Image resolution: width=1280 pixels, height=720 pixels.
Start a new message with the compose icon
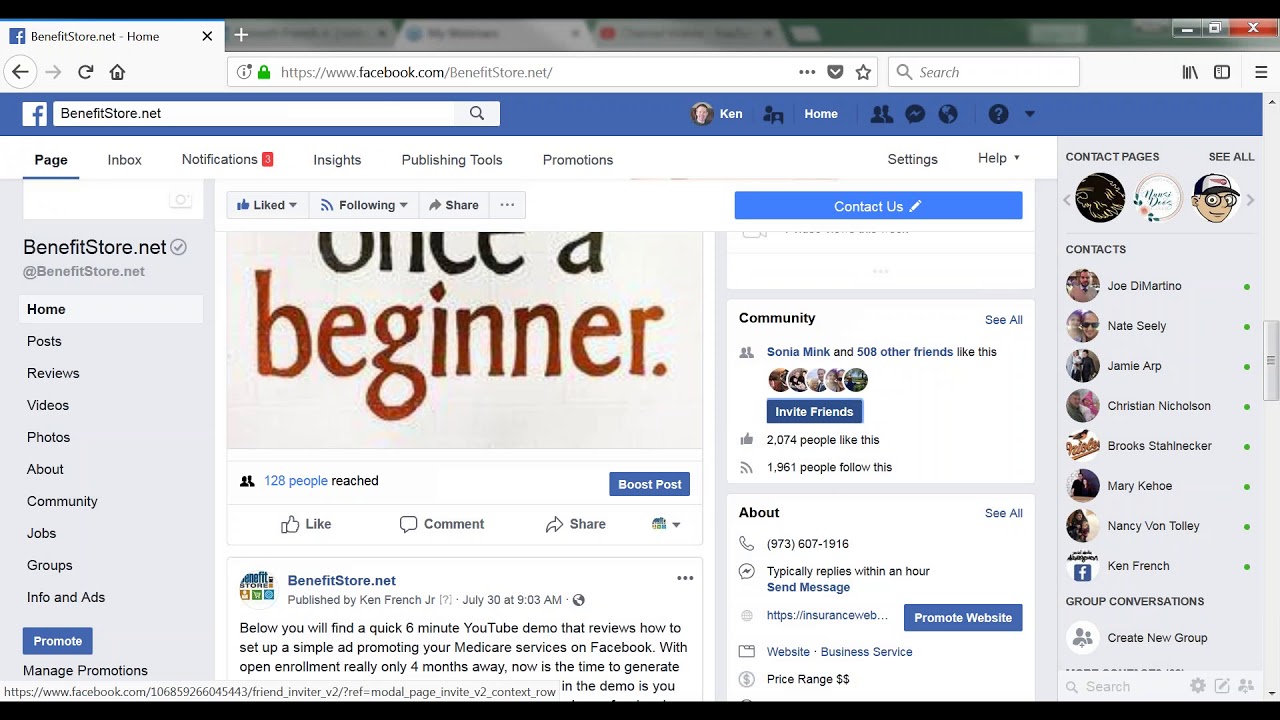tap(1221, 686)
